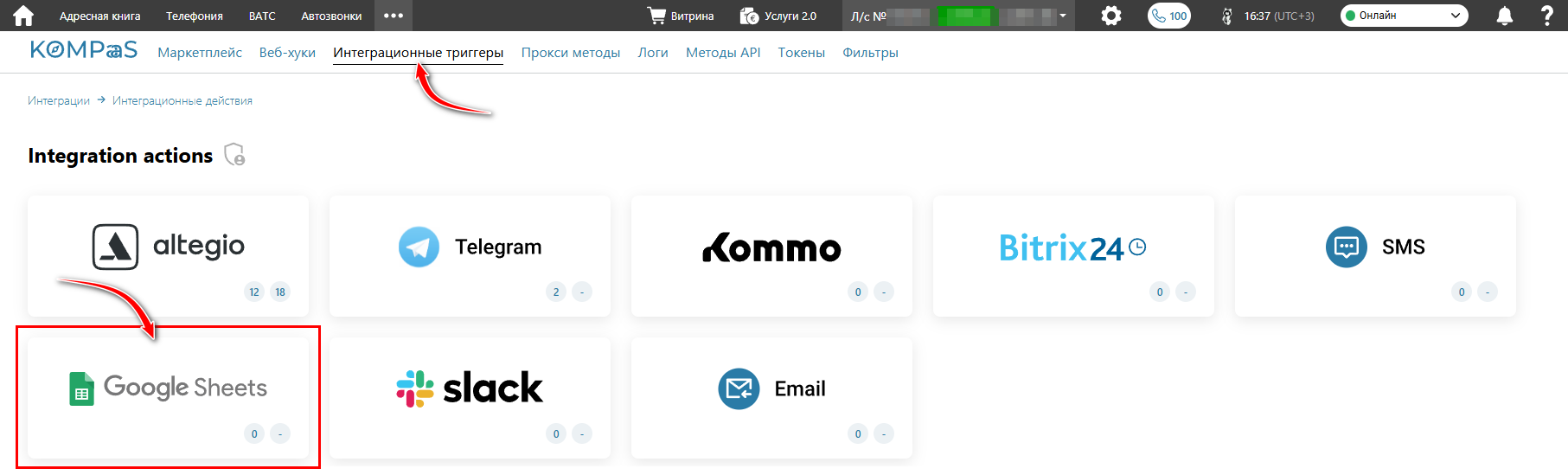Open notifications bell
The height and width of the screenshot is (475, 1568).
[x=1505, y=16]
